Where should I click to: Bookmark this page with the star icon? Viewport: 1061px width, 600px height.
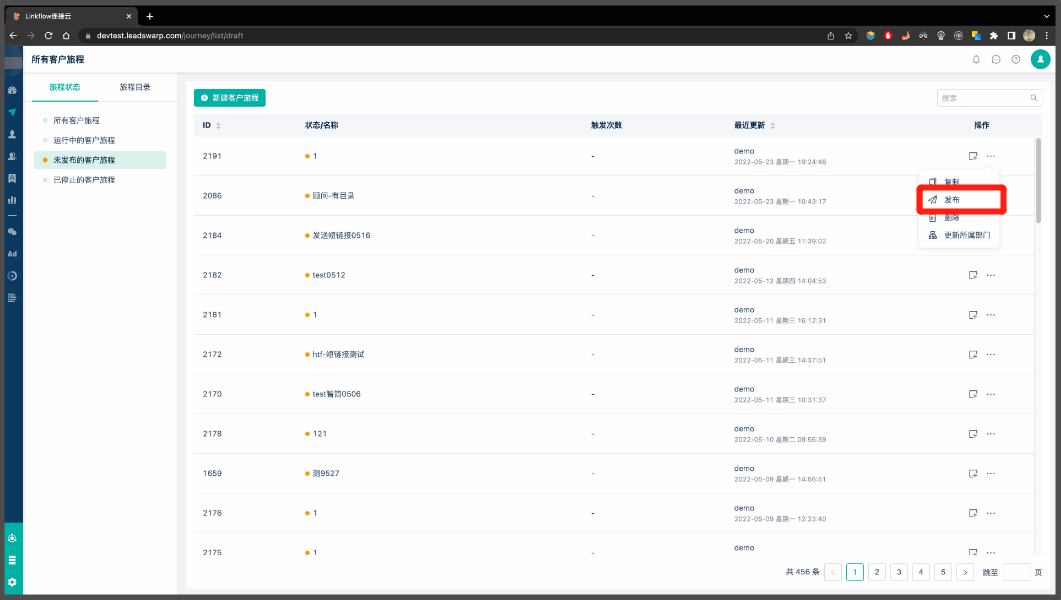pyautogui.click(x=848, y=36)
